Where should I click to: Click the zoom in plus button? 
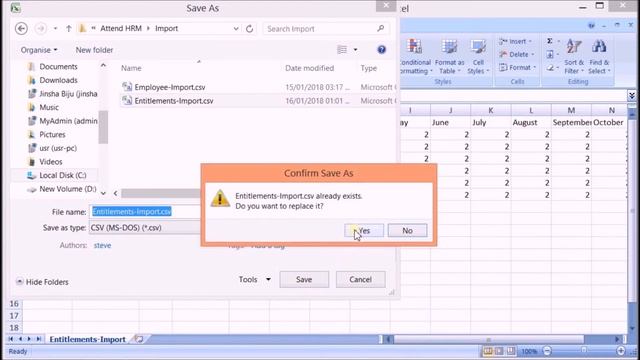(x=620, y=351)
